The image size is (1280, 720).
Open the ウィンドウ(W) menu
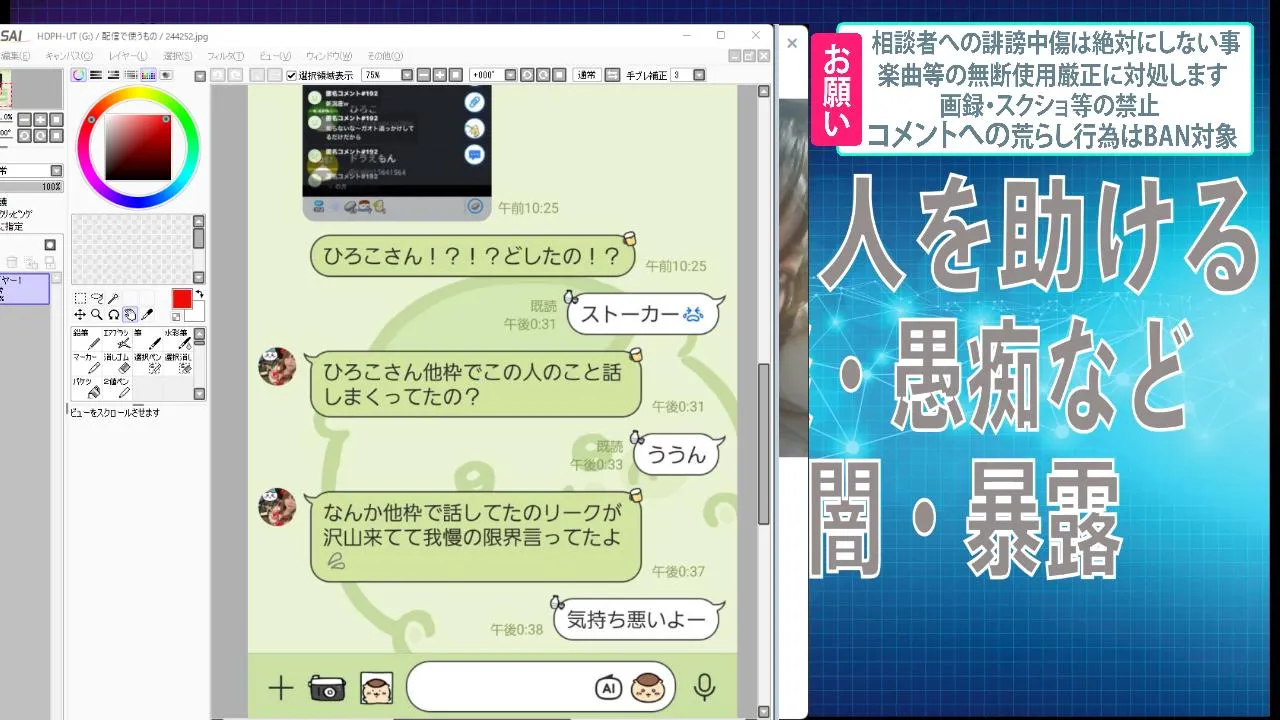click(x=329, y=56)
